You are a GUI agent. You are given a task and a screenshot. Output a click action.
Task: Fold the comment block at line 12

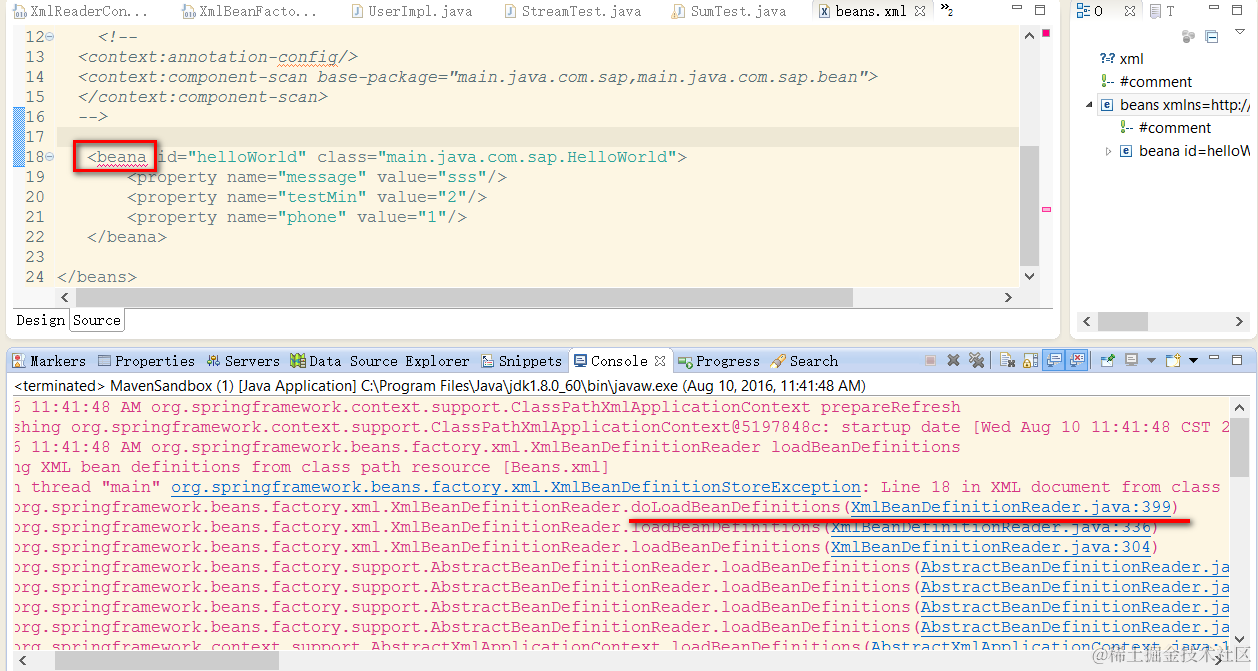pos(50,37)
